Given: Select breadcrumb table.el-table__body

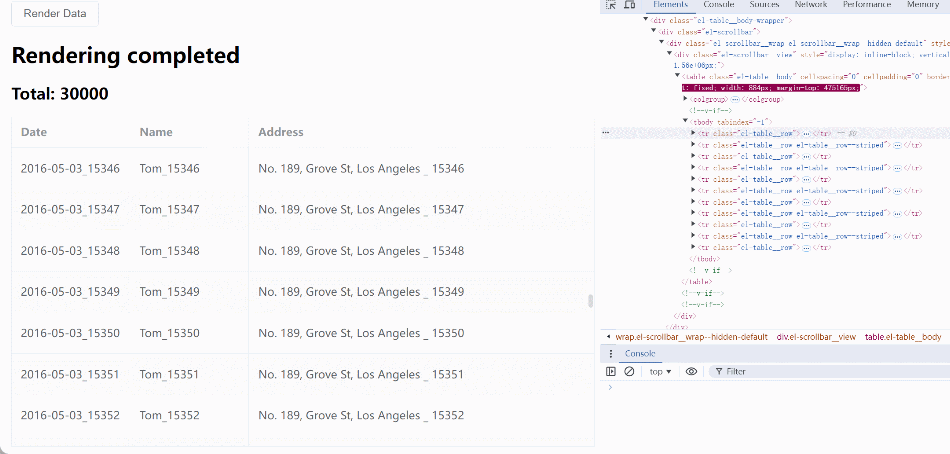Looking at the screenshot, I should pyautogui.click(x=903, y=337).
